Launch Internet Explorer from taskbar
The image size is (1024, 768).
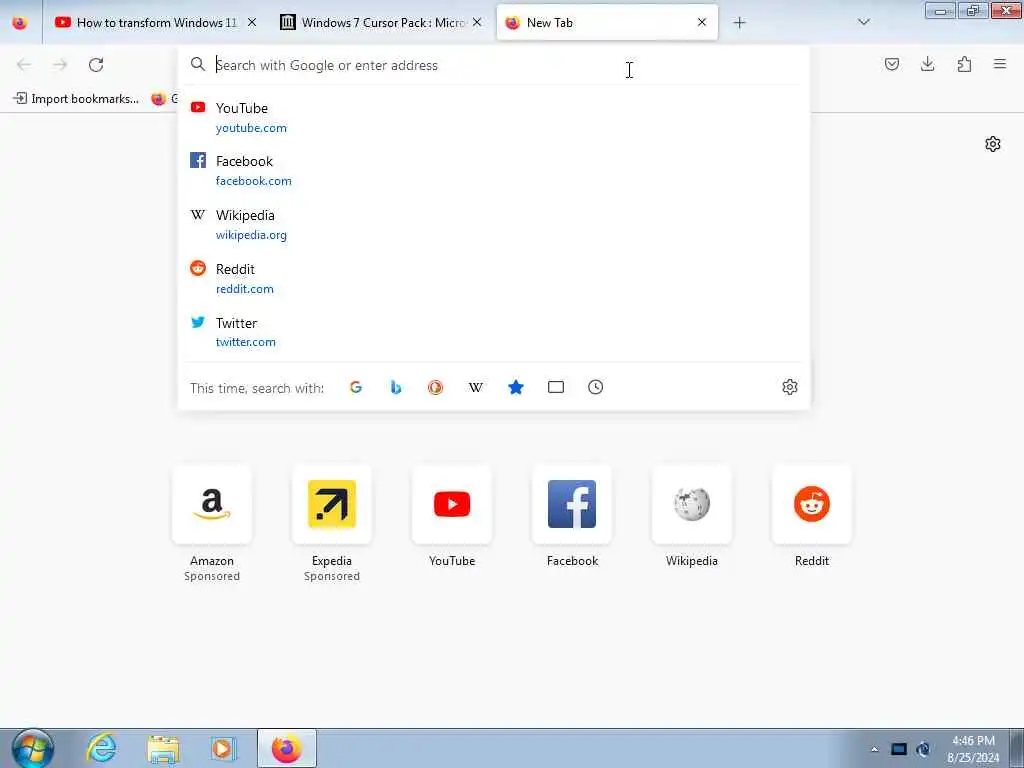tap(102, 748)
